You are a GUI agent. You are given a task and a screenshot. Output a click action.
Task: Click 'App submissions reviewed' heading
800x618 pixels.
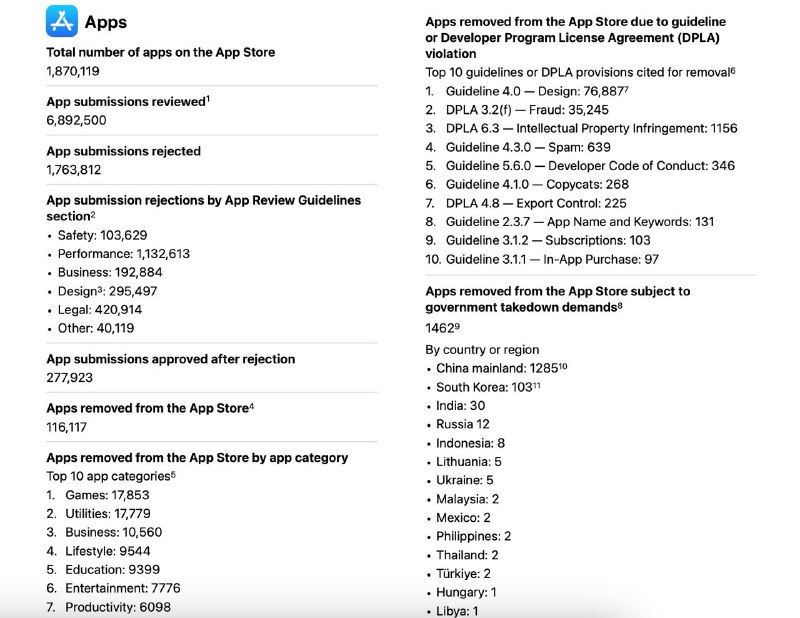coord(128,102)
